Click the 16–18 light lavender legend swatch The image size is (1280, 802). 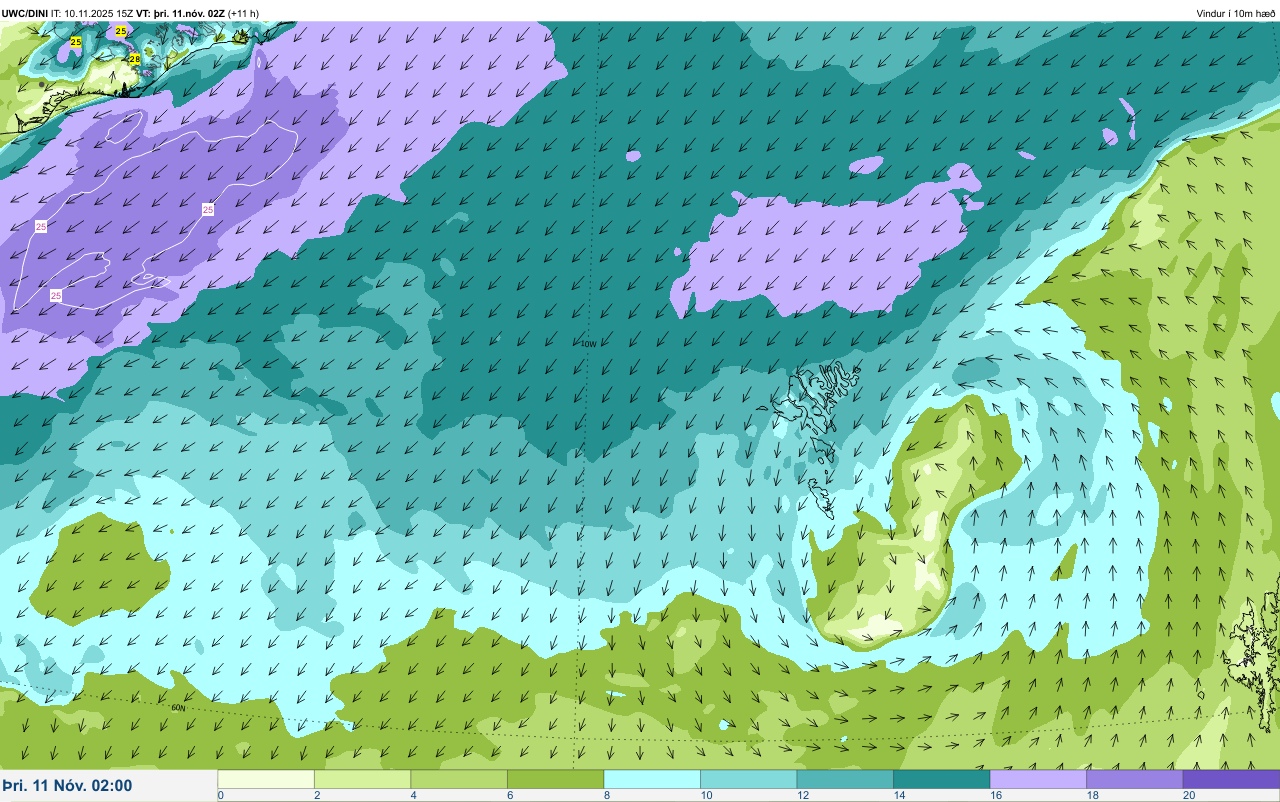coord(1038,779)
